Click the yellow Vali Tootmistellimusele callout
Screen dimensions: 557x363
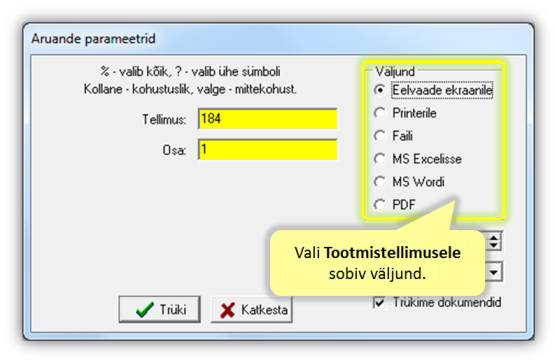(377, 263)
